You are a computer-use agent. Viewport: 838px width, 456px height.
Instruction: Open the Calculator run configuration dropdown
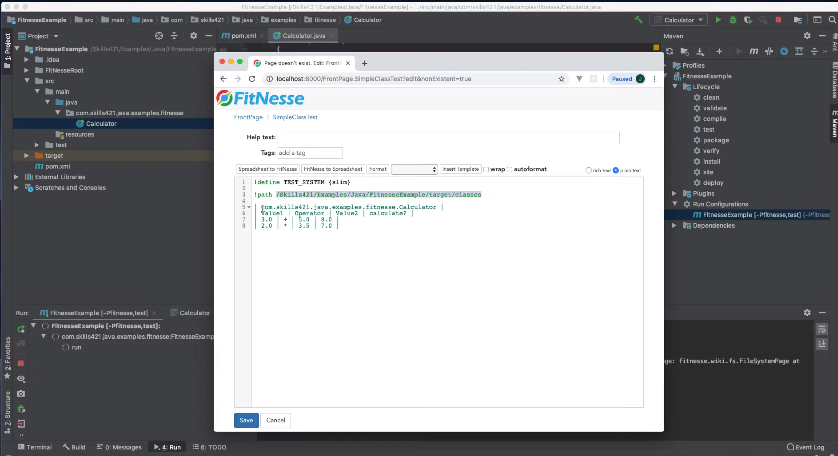[x=679, y=20]
